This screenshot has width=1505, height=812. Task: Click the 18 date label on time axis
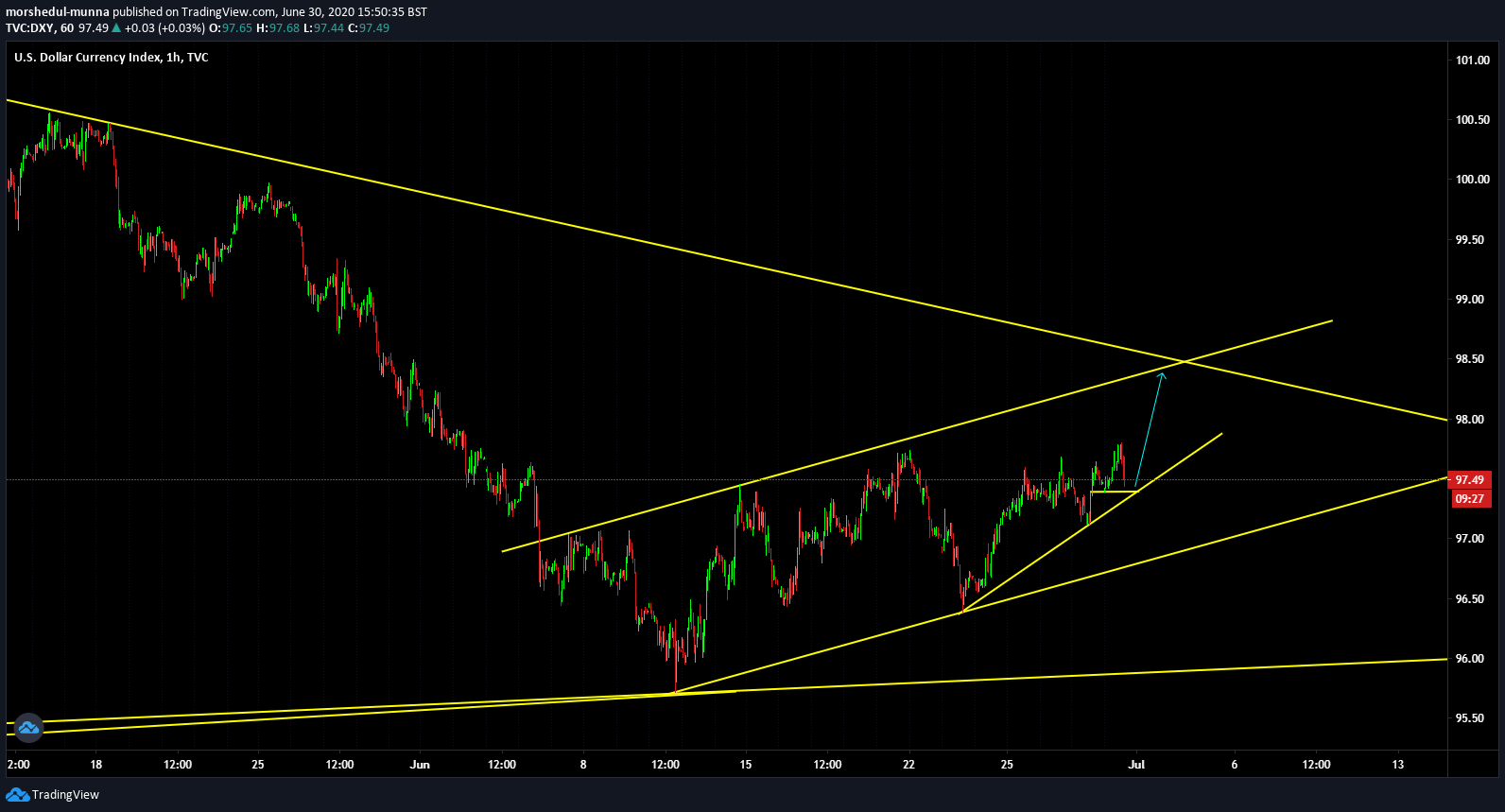point(95,765)
